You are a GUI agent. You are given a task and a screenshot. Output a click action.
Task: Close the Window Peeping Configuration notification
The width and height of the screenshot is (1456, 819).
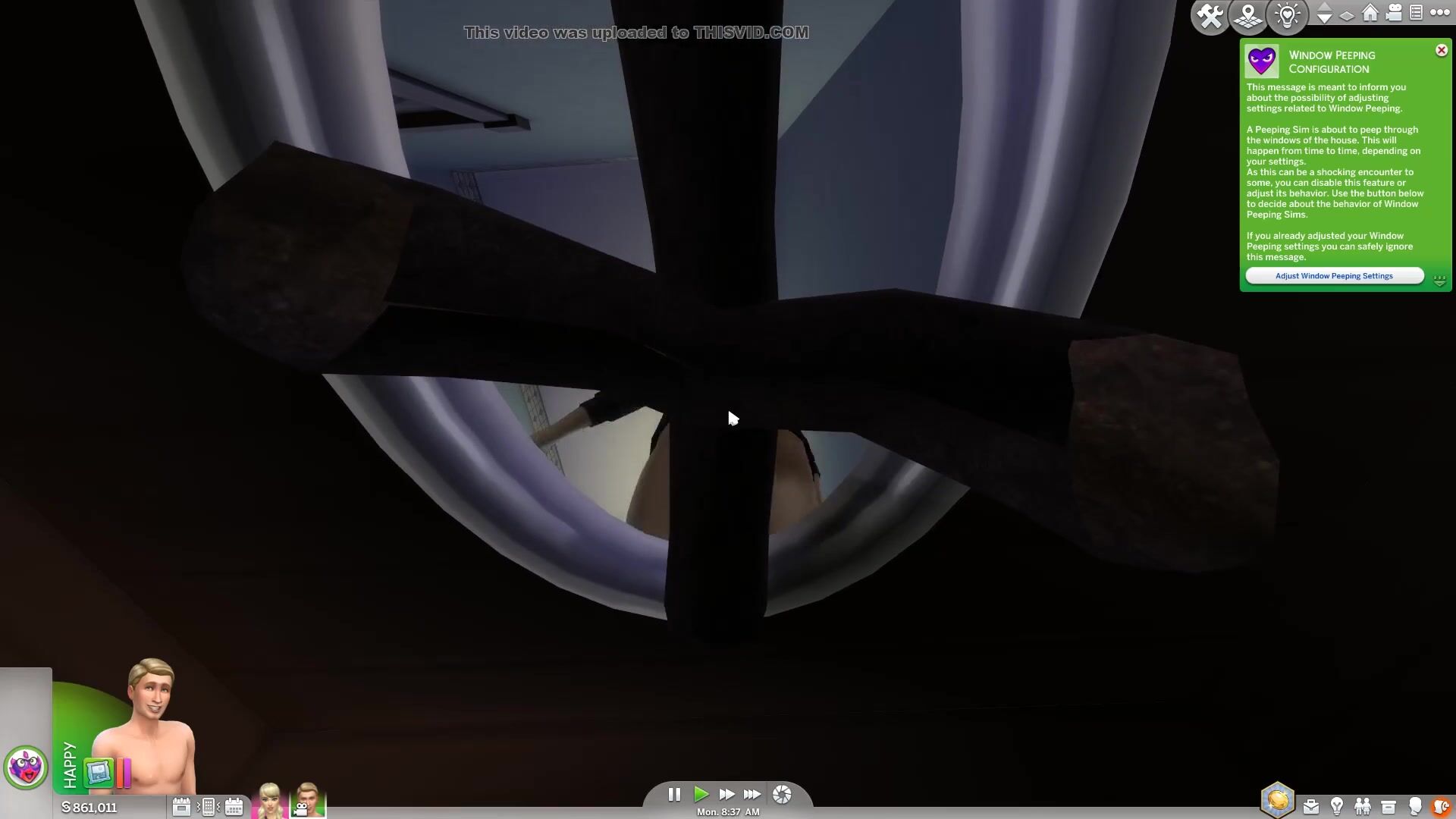point(1442,51)
